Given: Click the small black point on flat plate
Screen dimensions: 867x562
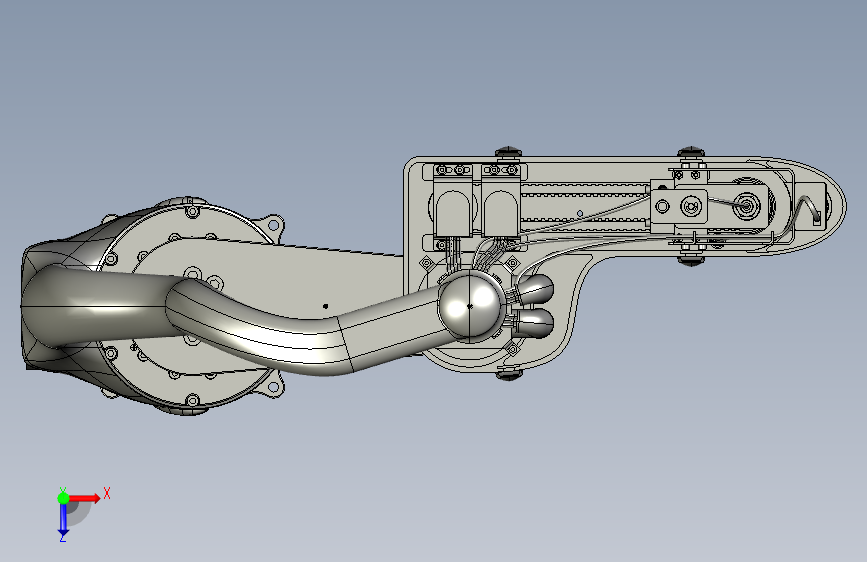Looking at the screenshot, I should pyautogui.click(x=326, y=306).
